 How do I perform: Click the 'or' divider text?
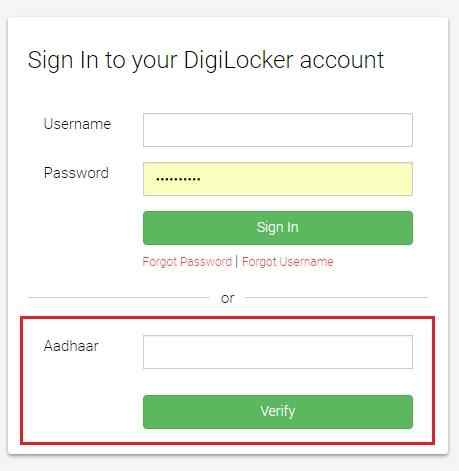(x=228, y=298)
